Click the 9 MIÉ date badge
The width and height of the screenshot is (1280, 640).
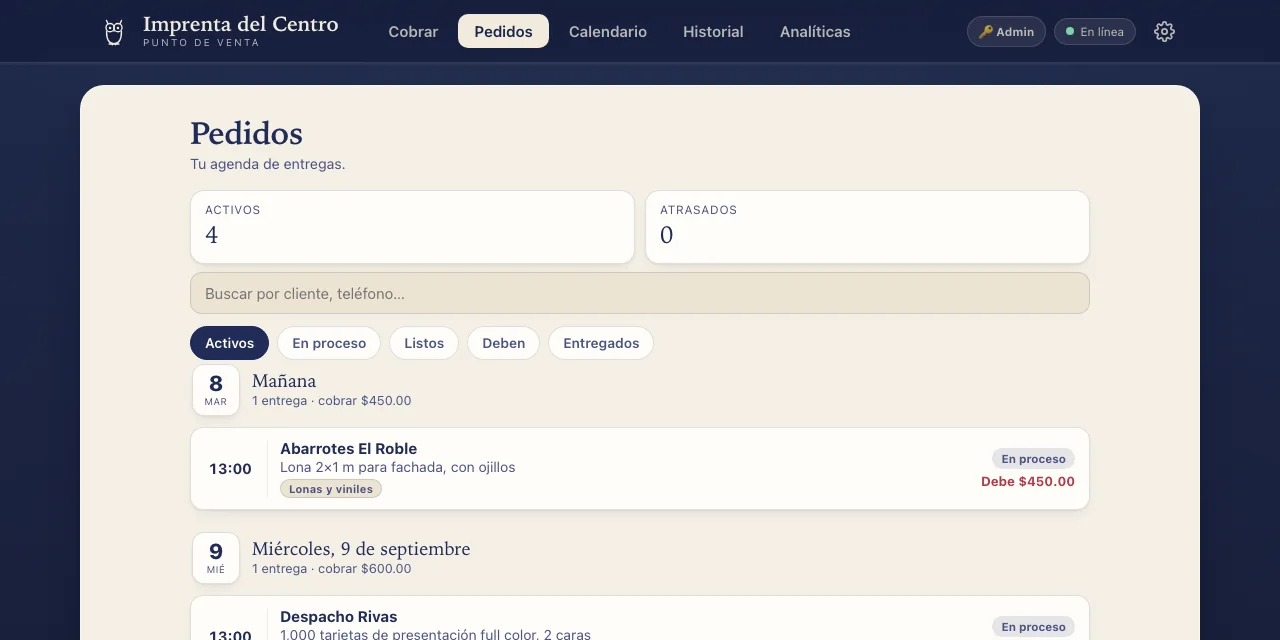coord(216,558)
